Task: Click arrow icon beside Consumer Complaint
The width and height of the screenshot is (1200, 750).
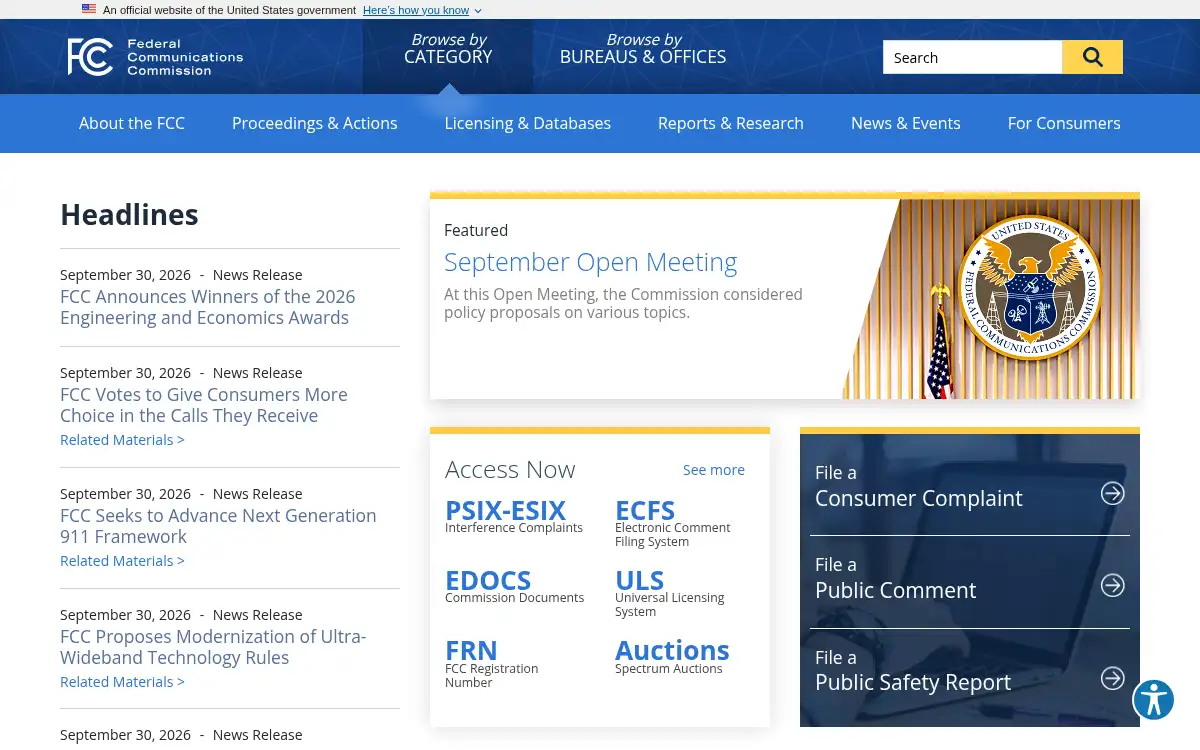Action: [1113, 493]
